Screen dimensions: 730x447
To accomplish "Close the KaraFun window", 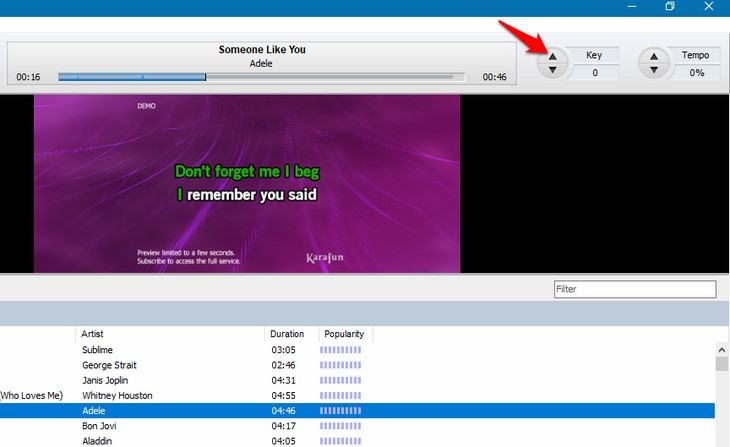I will tap(709, 6).
